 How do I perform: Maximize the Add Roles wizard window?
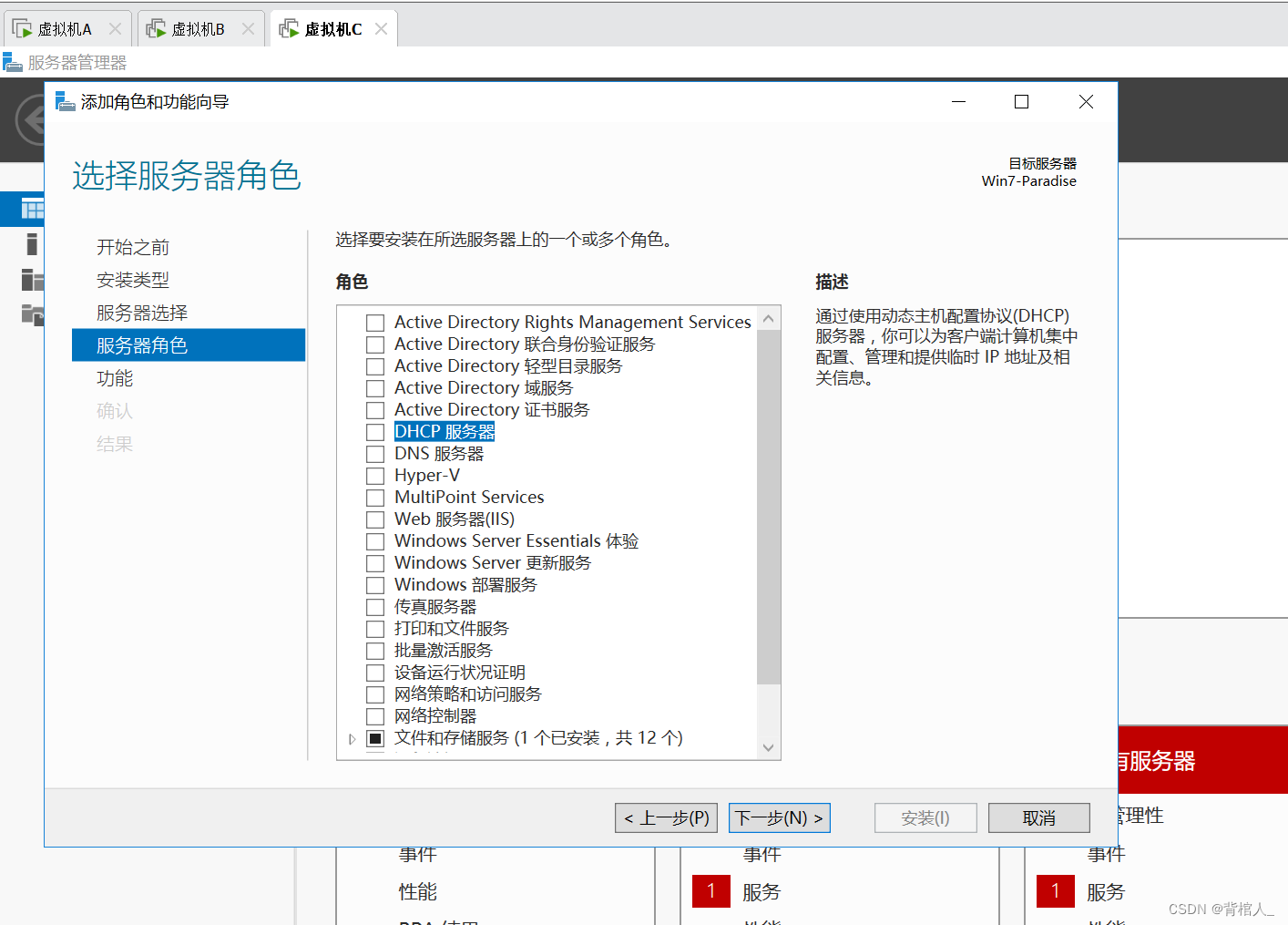click(1022, 102)
